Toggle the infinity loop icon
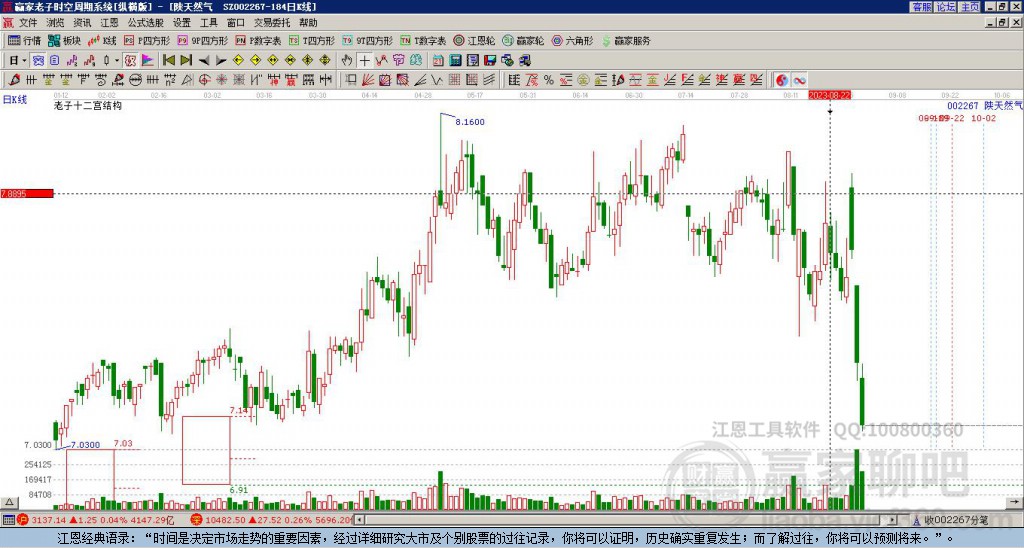Image resolution: width=1024 pixels, height=548 pixels. pyautogui.click(x=799, y=80)
